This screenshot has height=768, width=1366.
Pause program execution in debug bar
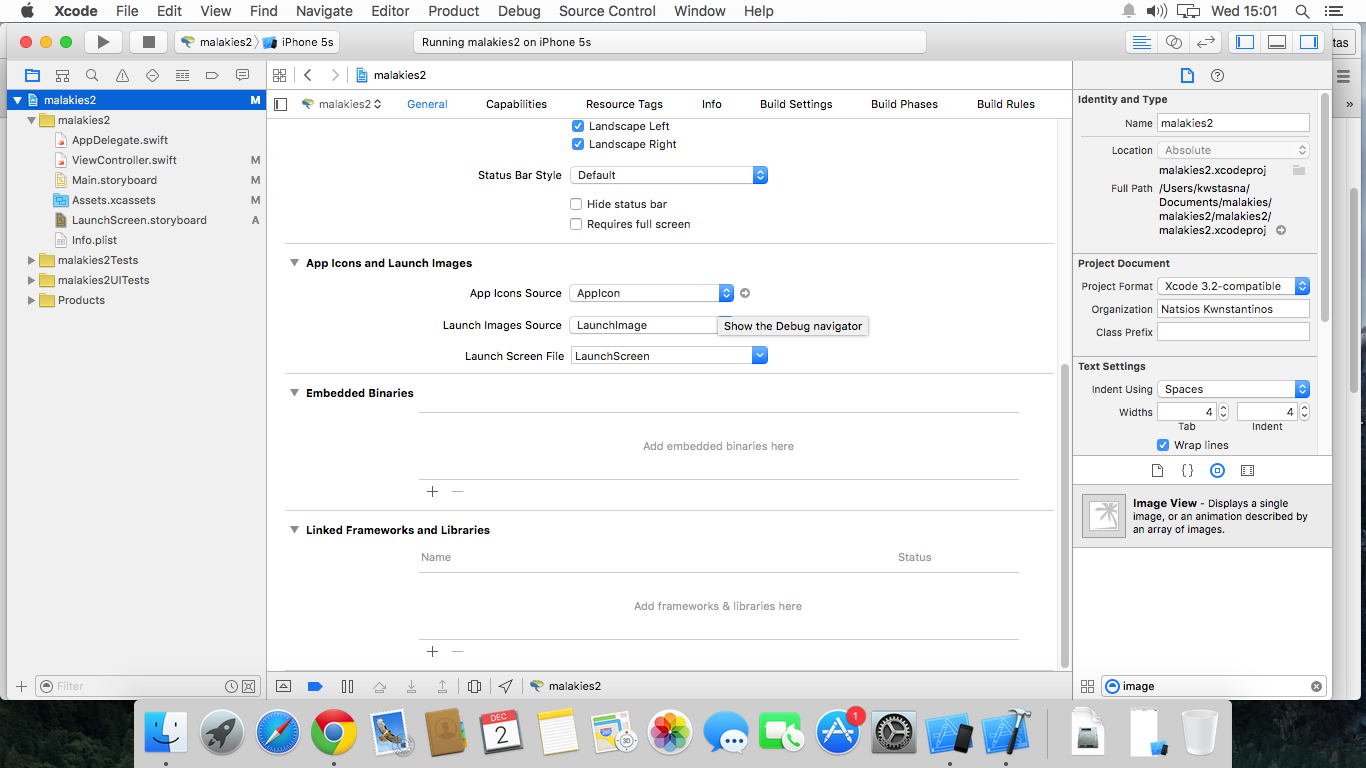point(347,686)
